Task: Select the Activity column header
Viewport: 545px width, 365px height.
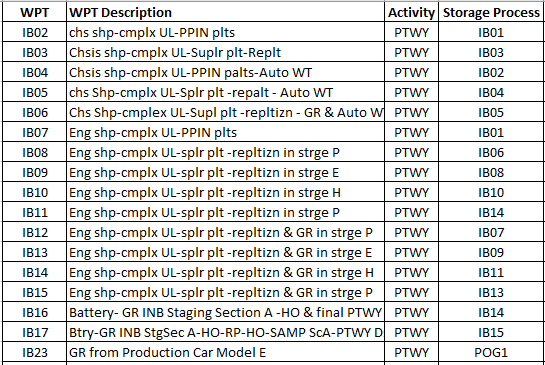Action: (412, 13)
